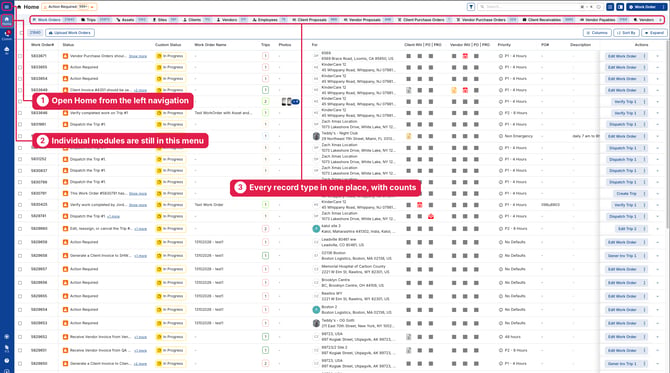Open the Sites tab
Screen dimensions: 670x373
click(x=165, y=20)
